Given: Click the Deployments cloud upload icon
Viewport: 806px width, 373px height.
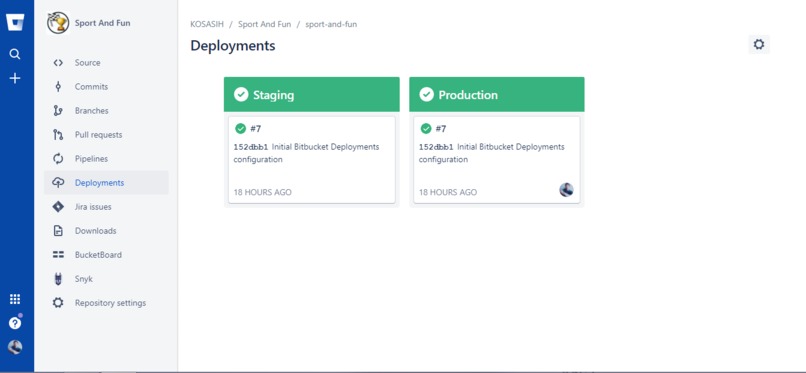Looking at the screenshot, I should (58, 183).
